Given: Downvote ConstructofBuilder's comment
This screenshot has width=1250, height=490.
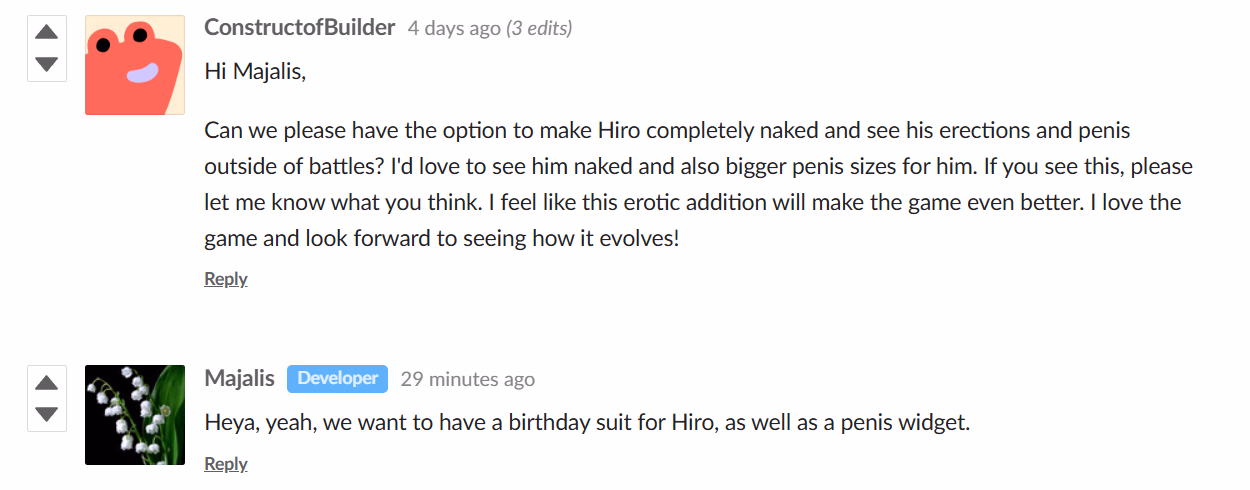Looking at the screenshot, I should coord(46,64).
